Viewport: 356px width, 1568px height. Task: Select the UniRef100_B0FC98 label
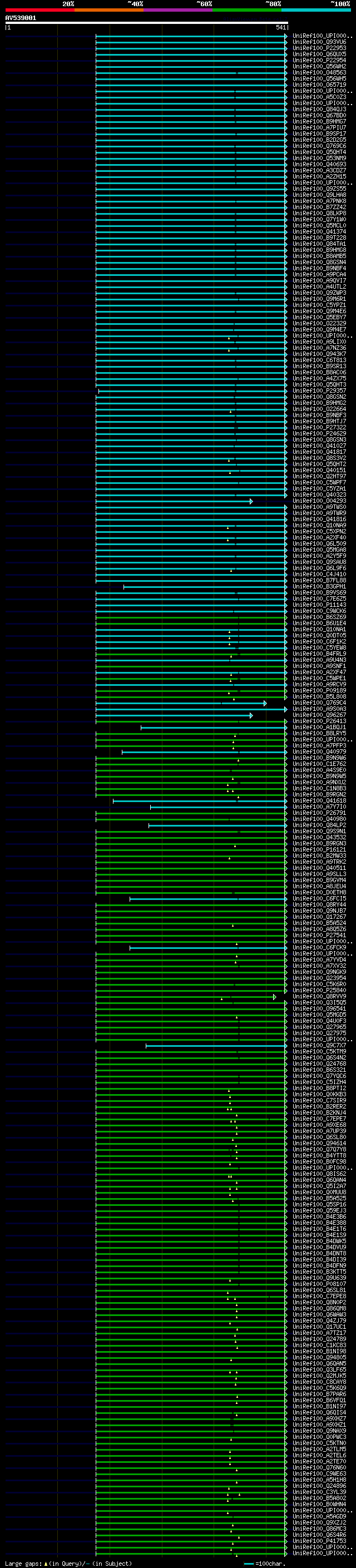[x=319, y=1163]
